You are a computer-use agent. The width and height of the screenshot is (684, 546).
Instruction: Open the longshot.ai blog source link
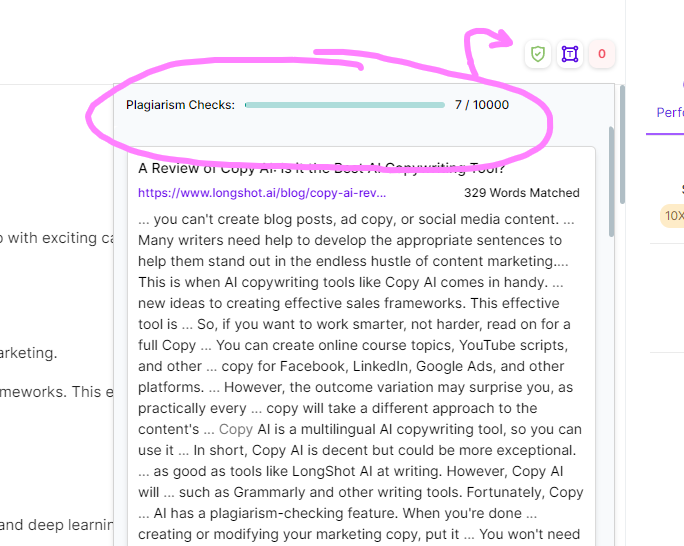pyautogui.click(x=262, y=193)
